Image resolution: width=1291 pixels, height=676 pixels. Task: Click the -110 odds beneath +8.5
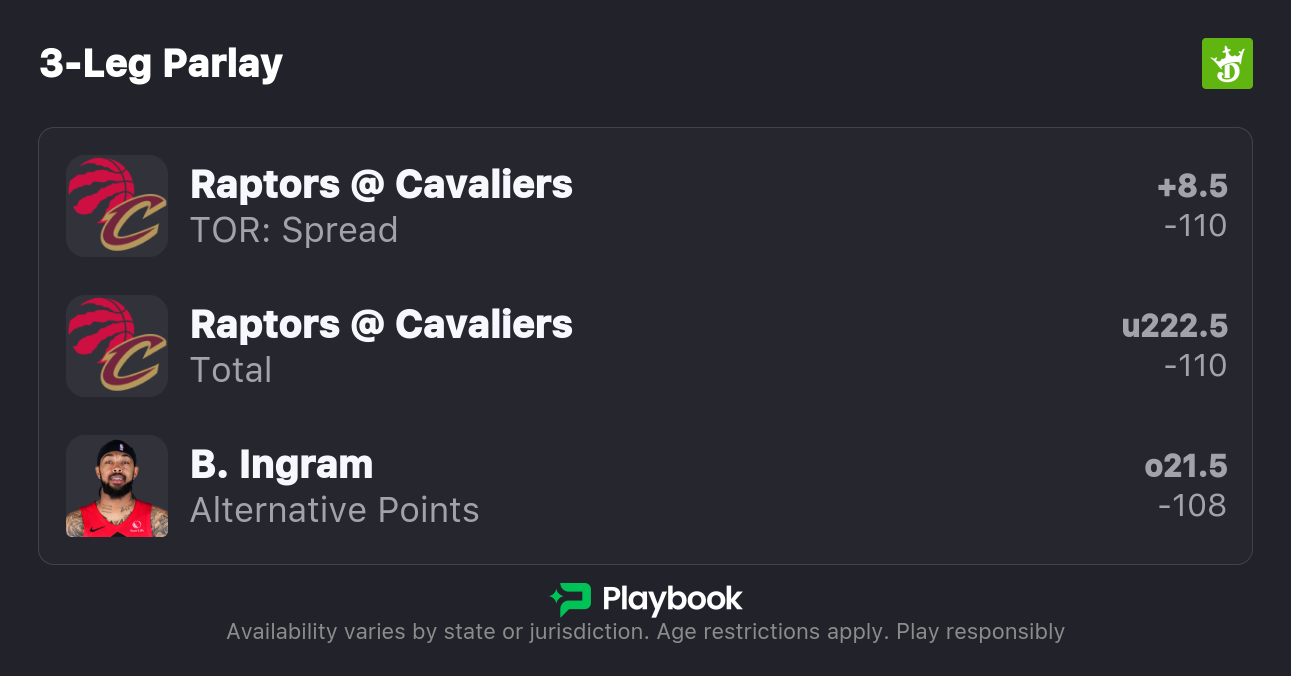[x=1195, y=226]
